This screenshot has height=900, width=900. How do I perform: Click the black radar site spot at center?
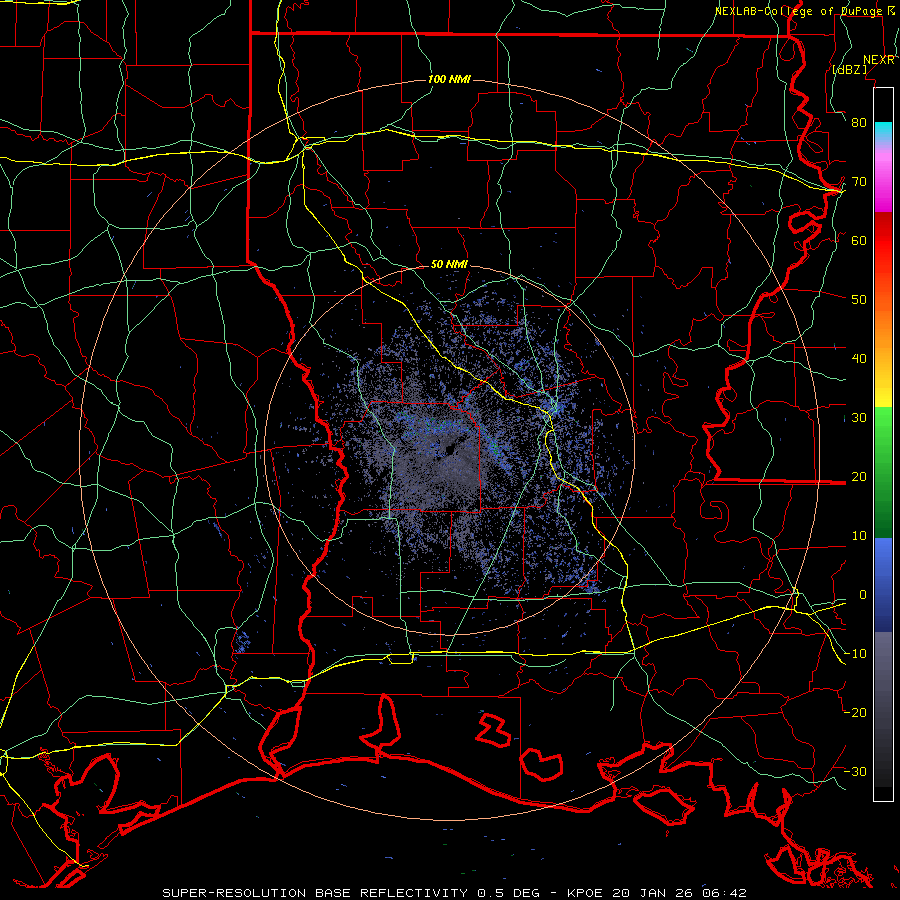pos(449,449)
